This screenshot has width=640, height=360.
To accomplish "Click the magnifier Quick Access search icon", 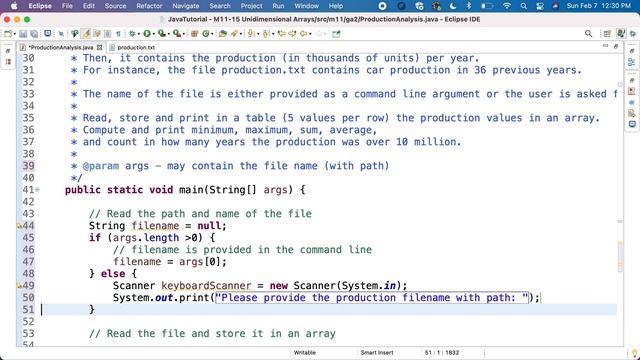I will [588, 34].
